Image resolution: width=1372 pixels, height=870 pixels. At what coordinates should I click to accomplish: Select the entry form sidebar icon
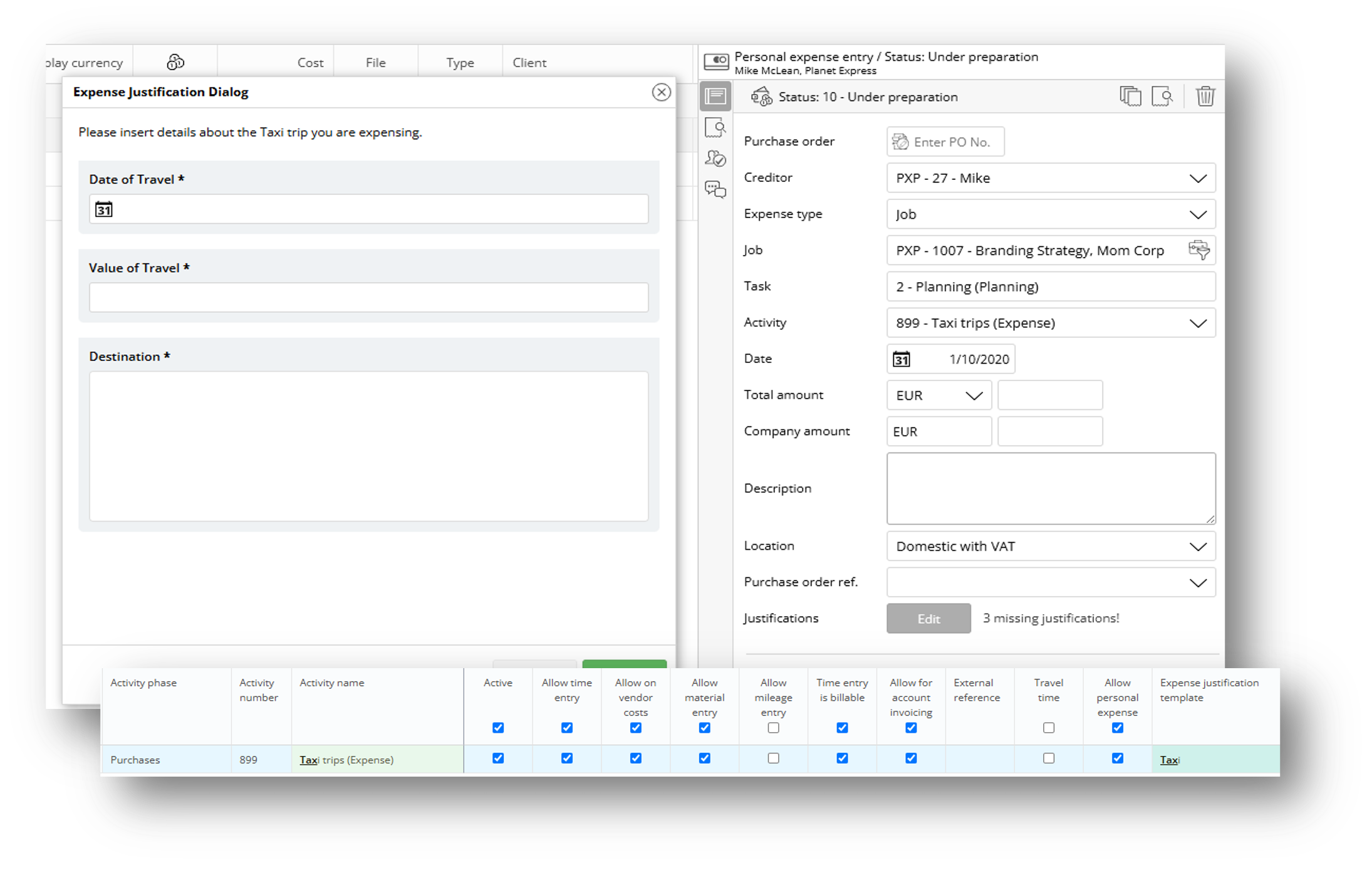(715, 97)
